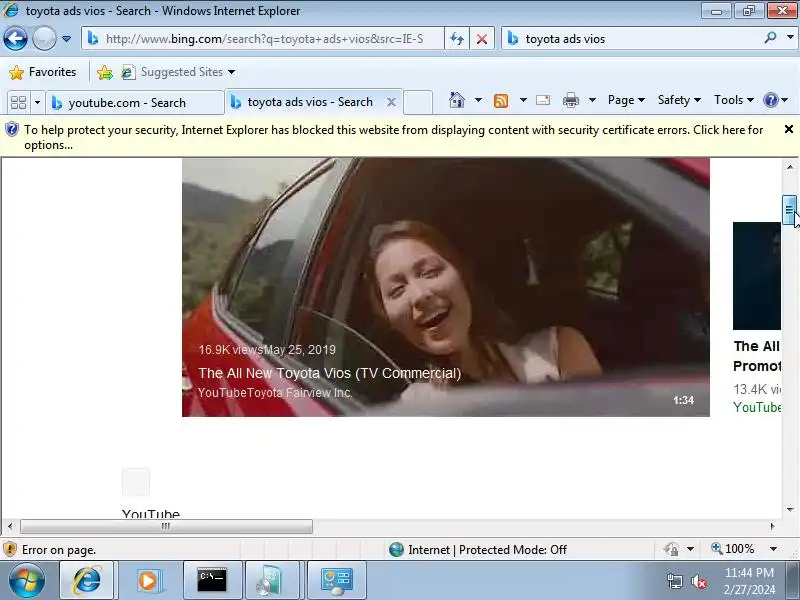800x600 pixels.
Task: Open the Control Panel taskbar icon
Action: coord(336,581)
